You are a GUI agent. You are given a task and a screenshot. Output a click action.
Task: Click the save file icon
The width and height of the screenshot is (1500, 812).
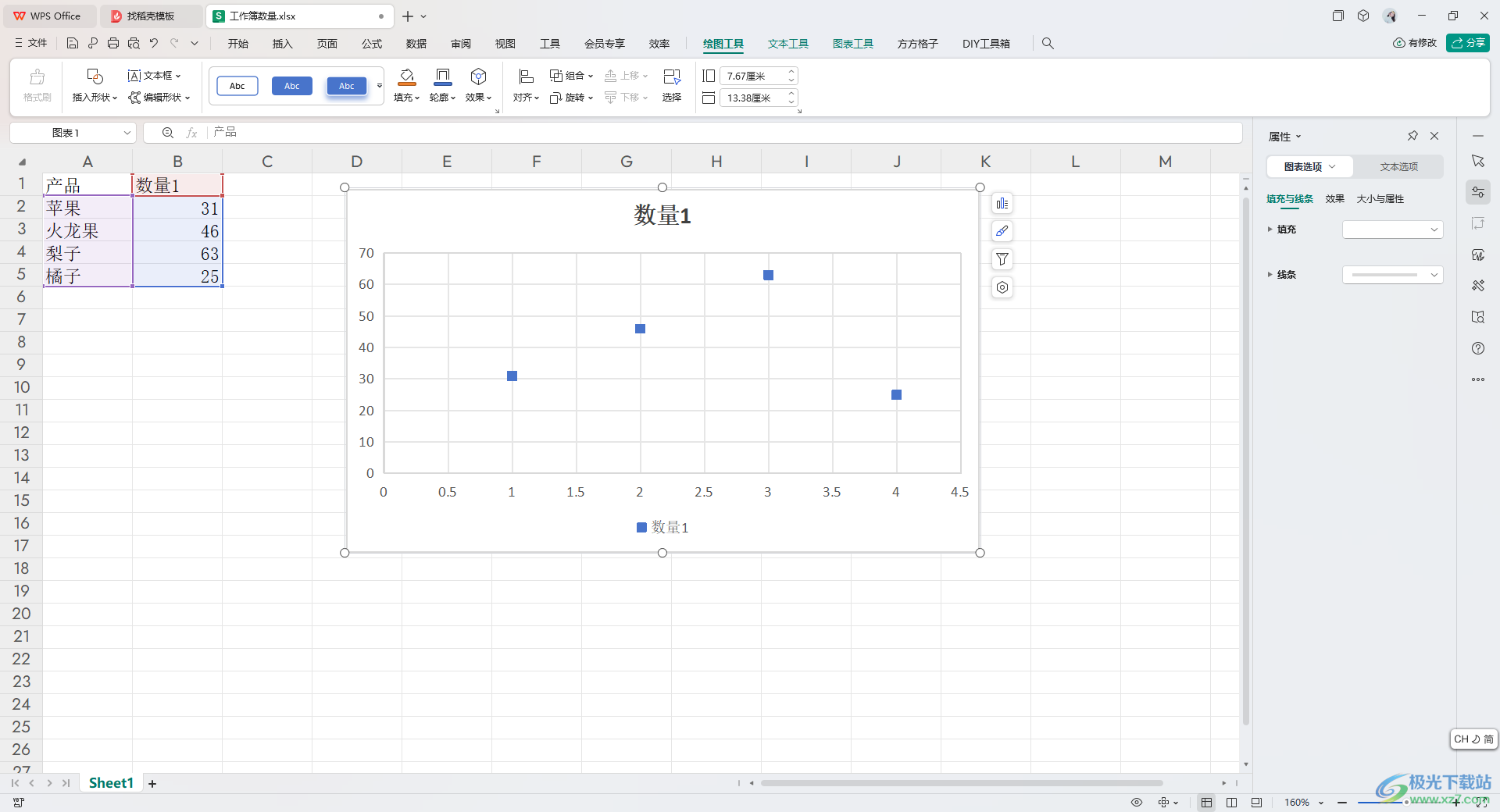click(73, 44)
